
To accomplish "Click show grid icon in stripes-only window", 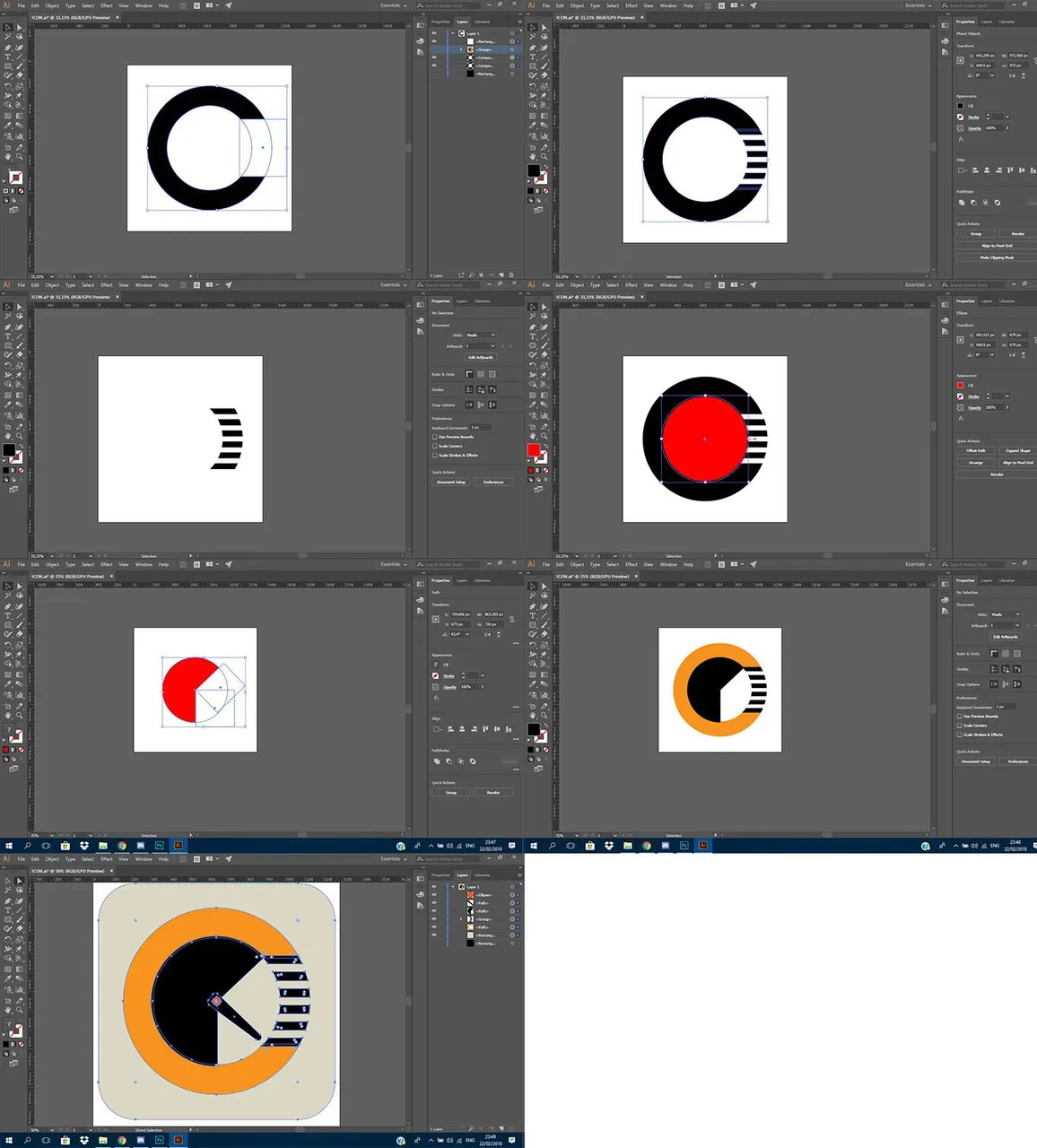I will tap(481, 374).
